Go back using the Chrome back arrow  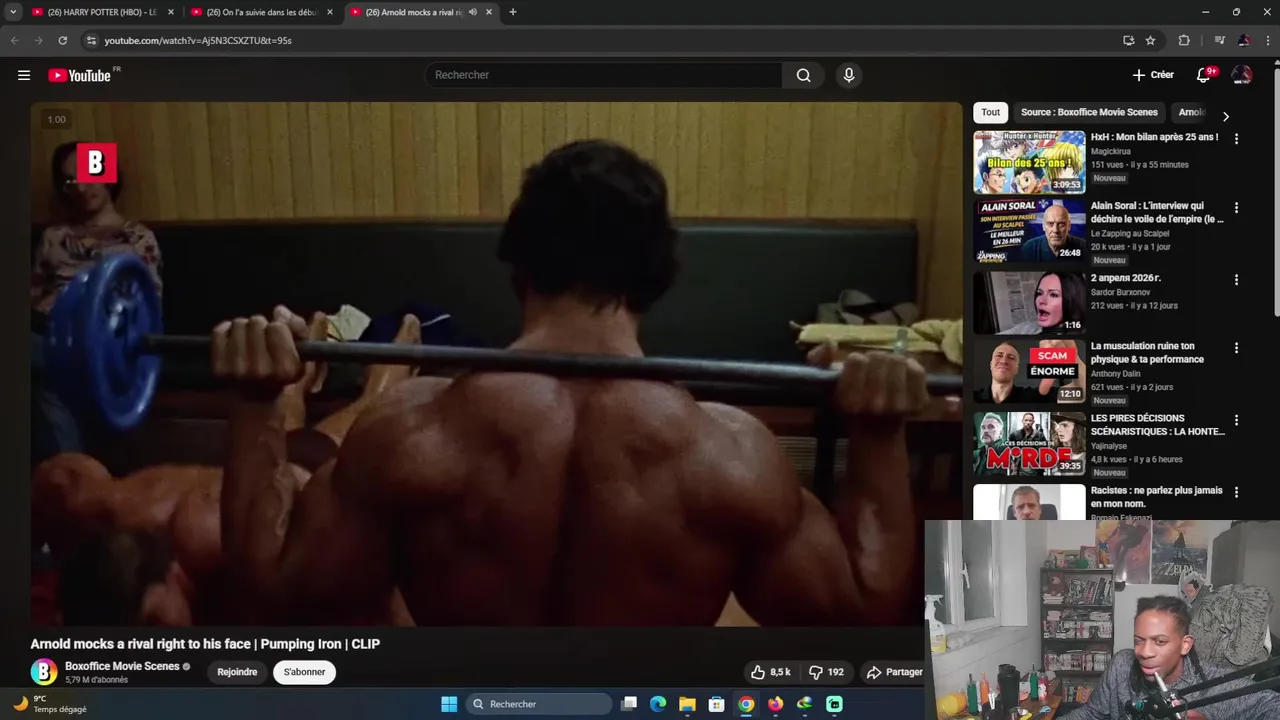click(14, 40)
